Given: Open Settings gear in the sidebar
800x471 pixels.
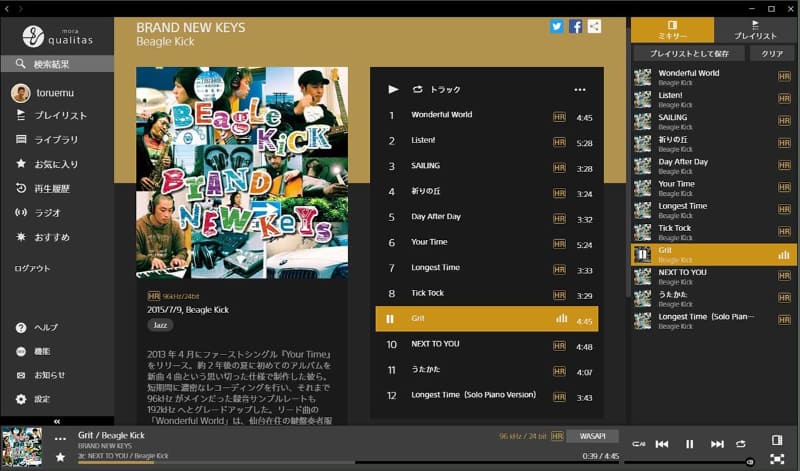Looking at the screenshot, I should coord(33,399).
